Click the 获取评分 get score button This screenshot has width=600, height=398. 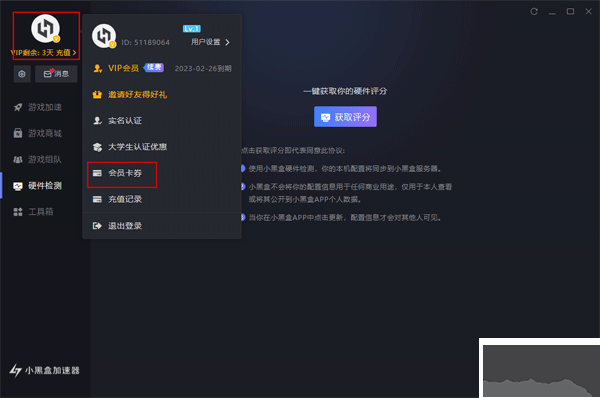(x=345, y=117)
